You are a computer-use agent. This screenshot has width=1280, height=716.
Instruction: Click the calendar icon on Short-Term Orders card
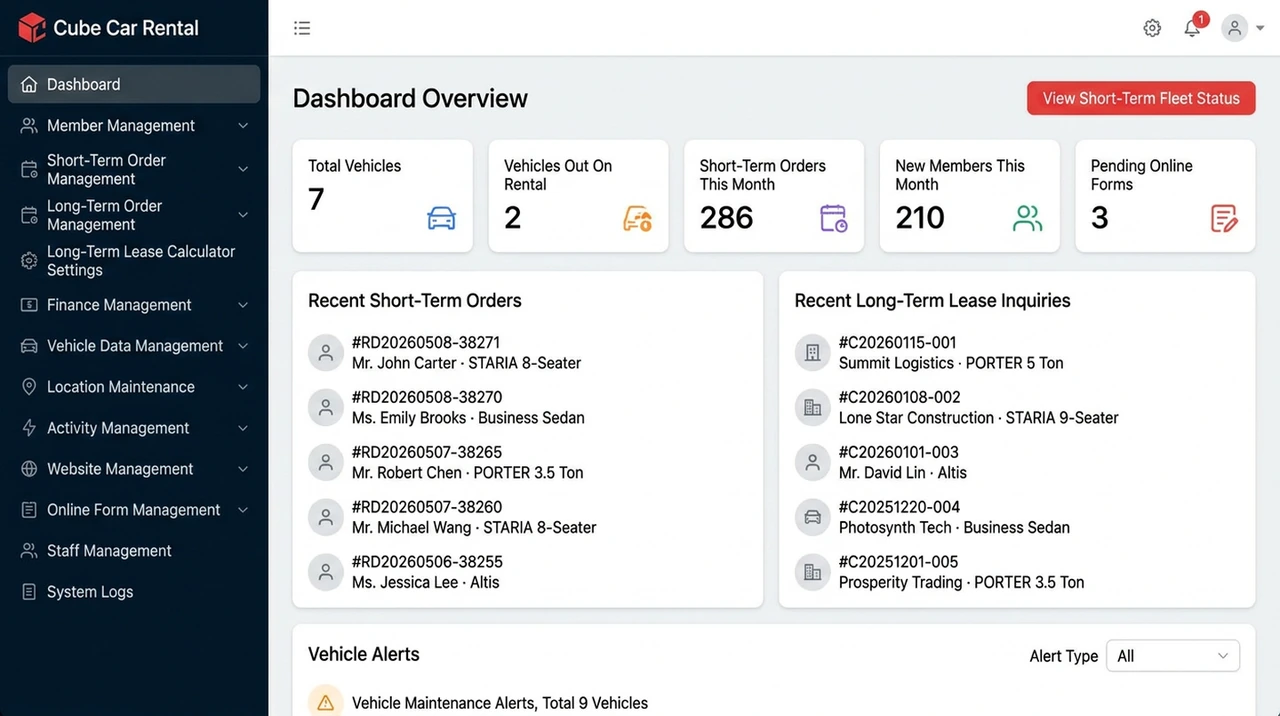pyautogui.click(x=833, y=217)
